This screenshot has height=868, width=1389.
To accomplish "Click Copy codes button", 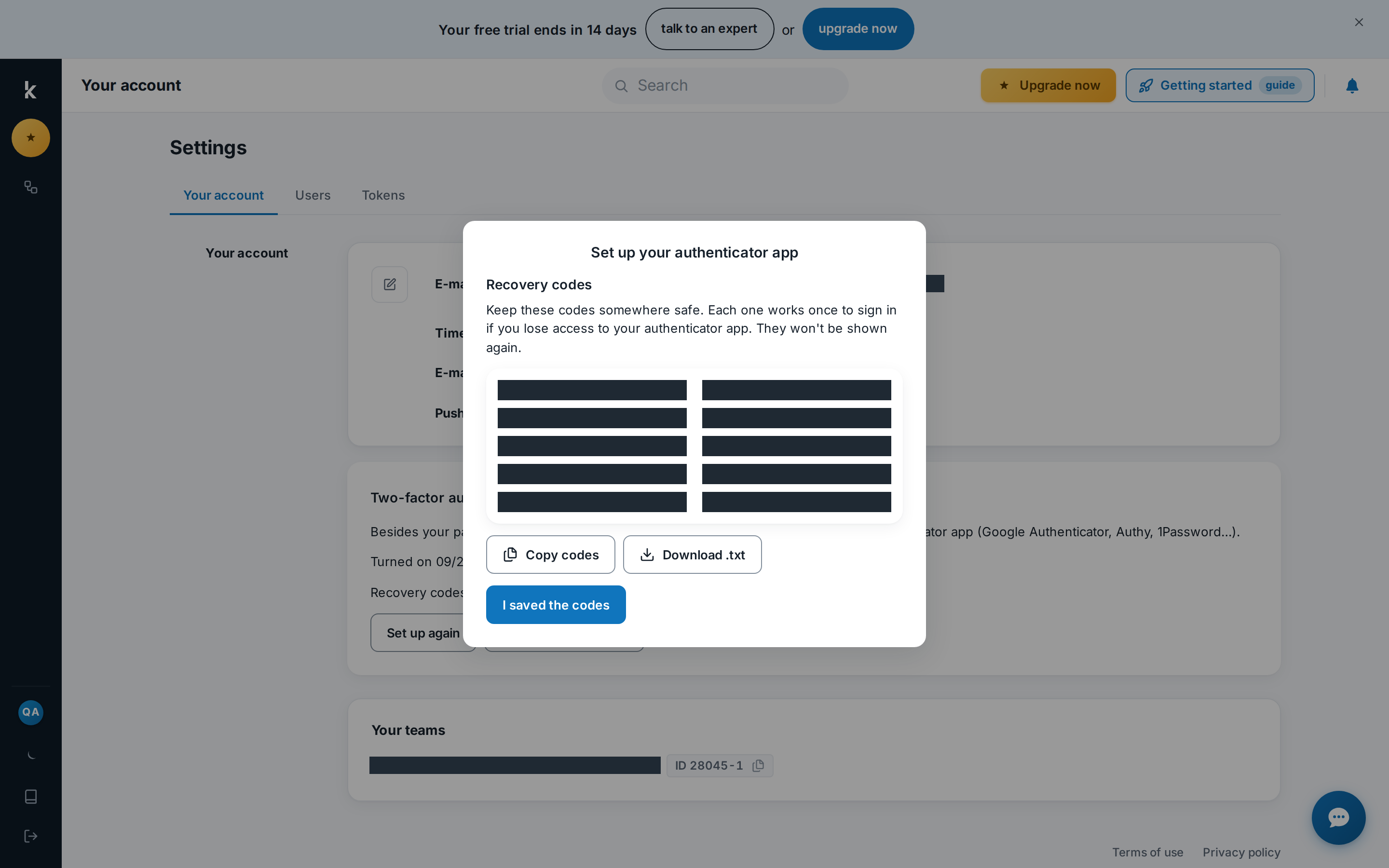I will [550, 555].
